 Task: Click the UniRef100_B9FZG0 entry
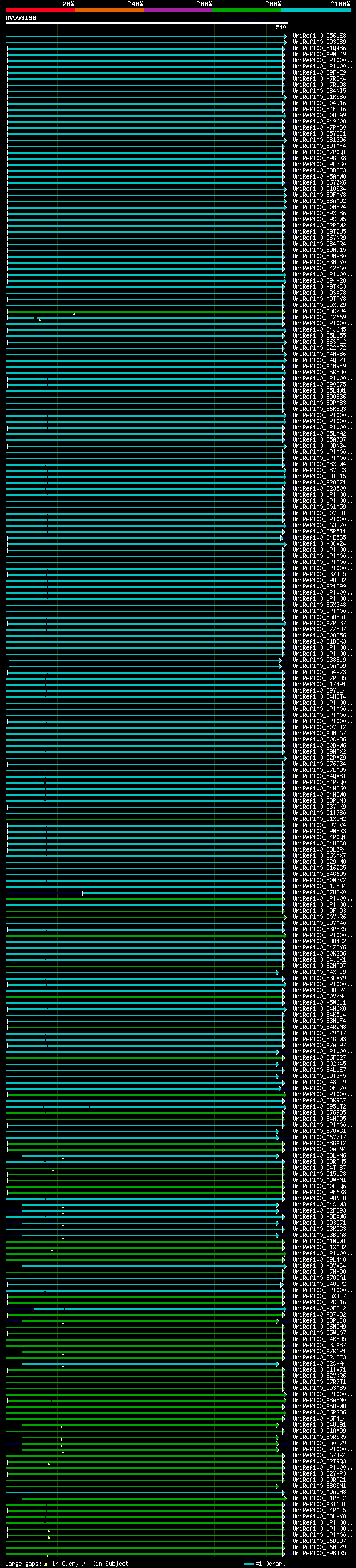[319, 164]
